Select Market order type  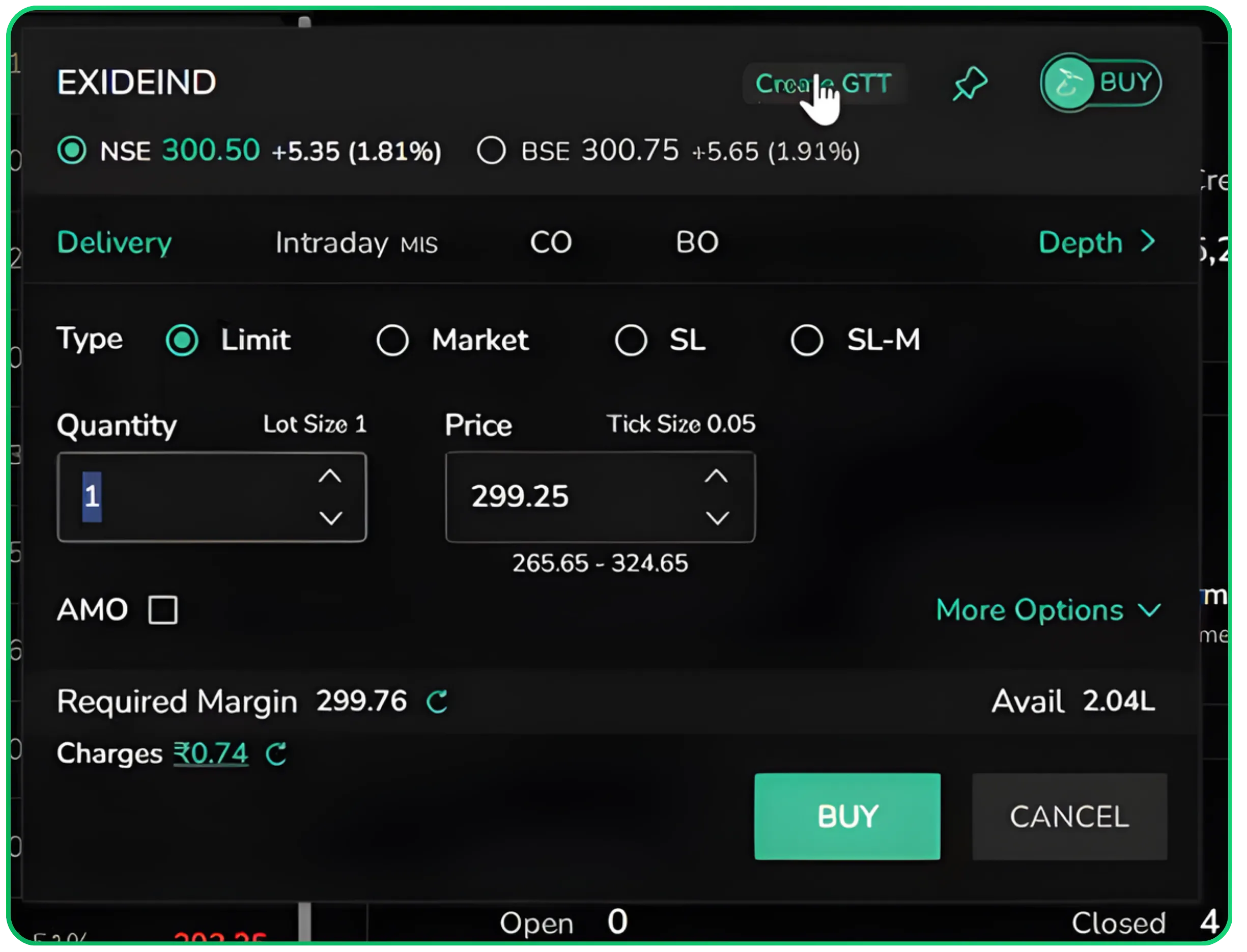[x=393, y=340]
